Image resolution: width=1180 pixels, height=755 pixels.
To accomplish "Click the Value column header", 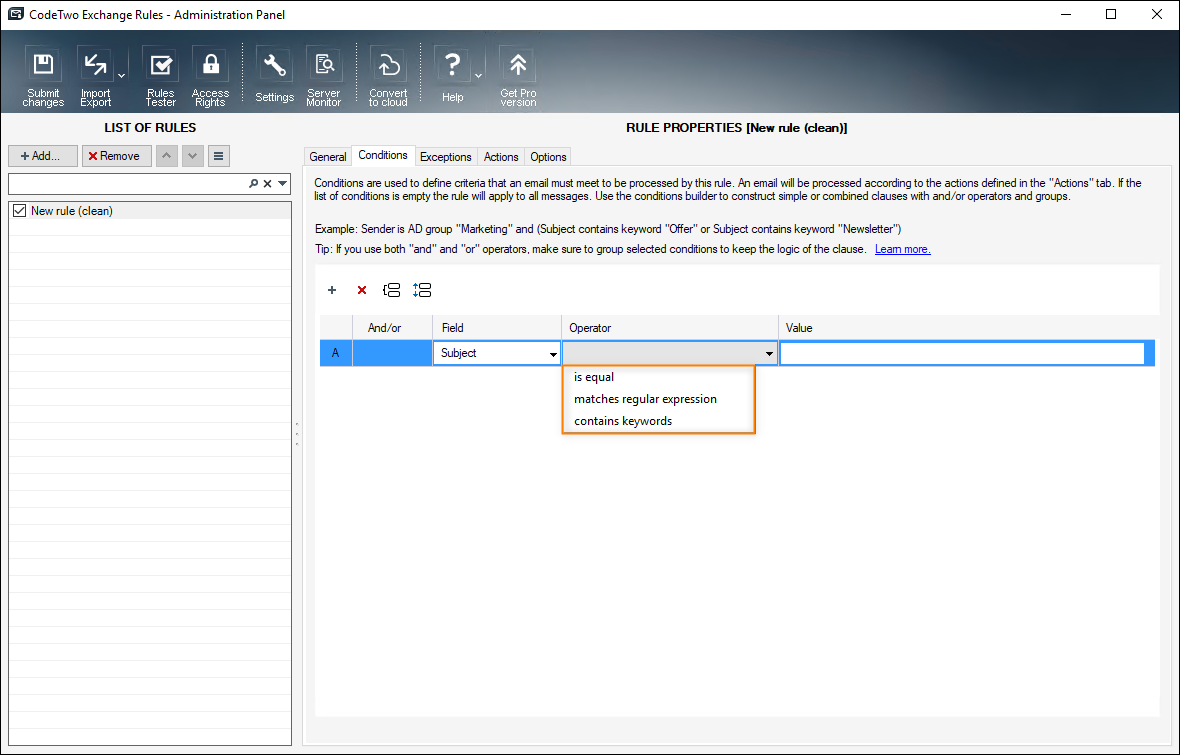I will 966,328.
